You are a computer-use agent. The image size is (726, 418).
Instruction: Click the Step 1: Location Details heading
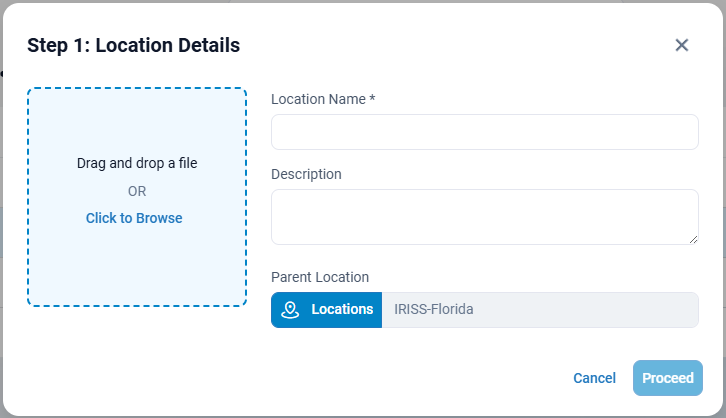[133, 45]
